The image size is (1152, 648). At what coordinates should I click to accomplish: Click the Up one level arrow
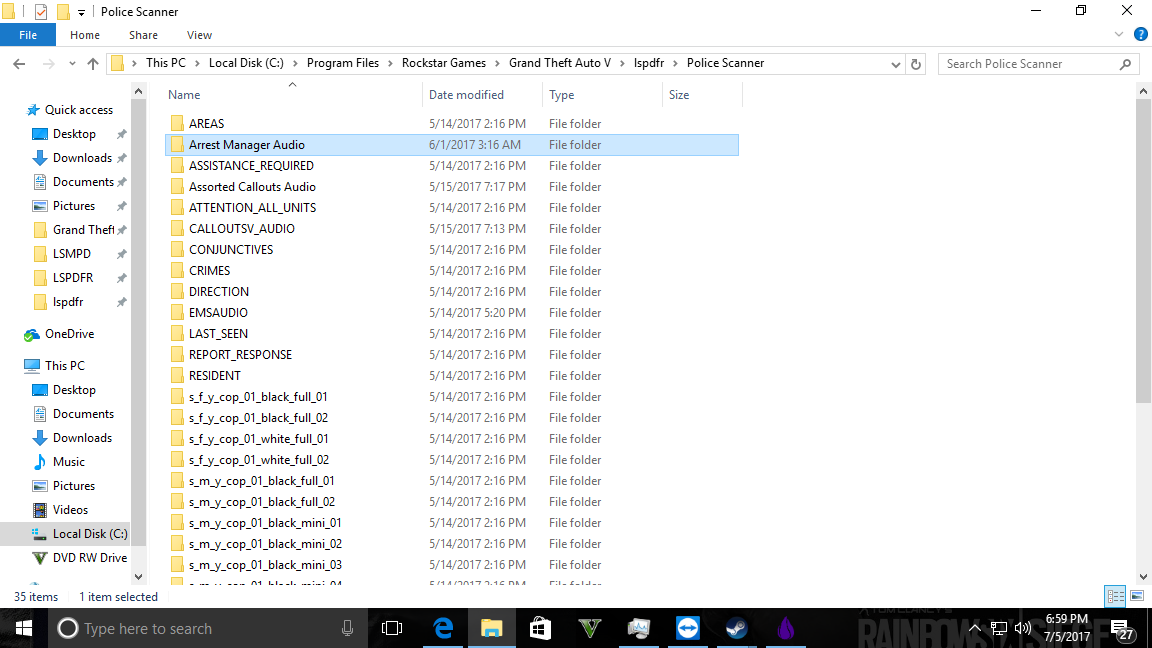[x=93, y=64]
